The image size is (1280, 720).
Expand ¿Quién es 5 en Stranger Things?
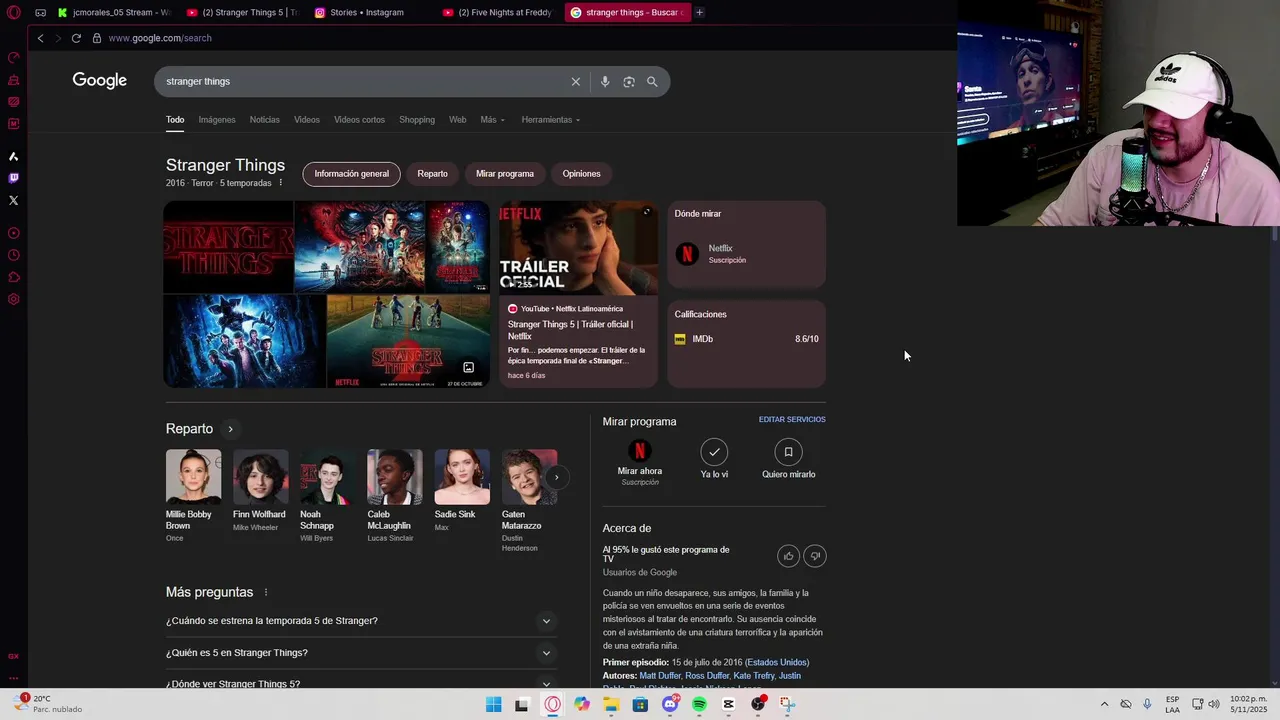click(x=360, y=653)
